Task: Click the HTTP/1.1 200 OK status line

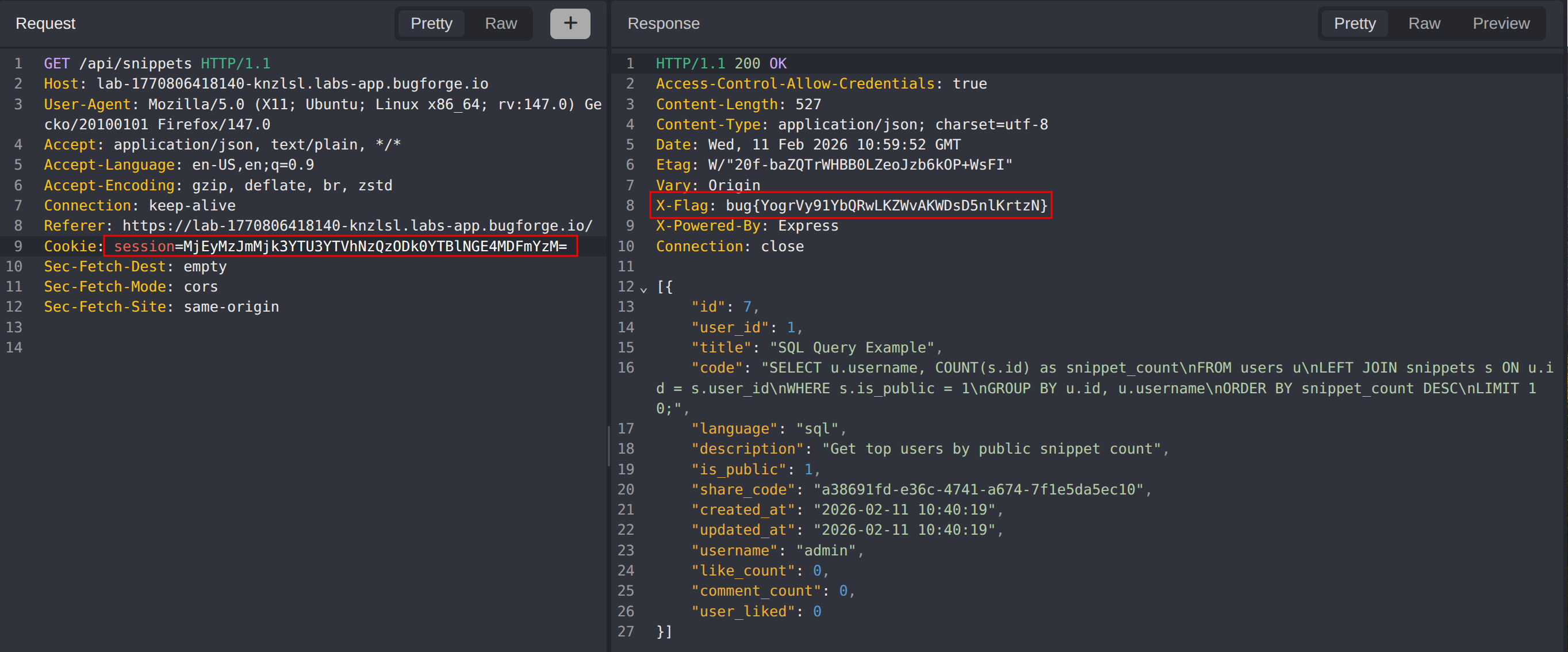Action: pyautogui.click(x=720, y=64)
